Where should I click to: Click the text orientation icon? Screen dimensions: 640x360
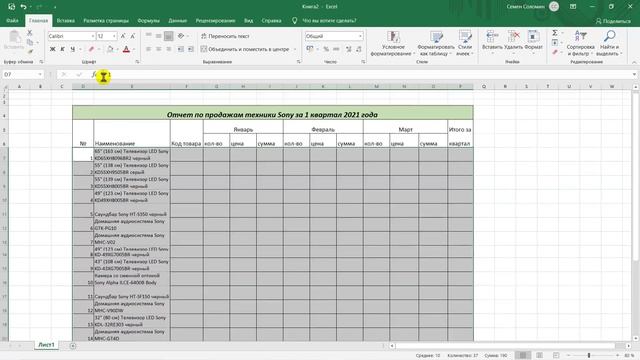(x=181, y=36)
